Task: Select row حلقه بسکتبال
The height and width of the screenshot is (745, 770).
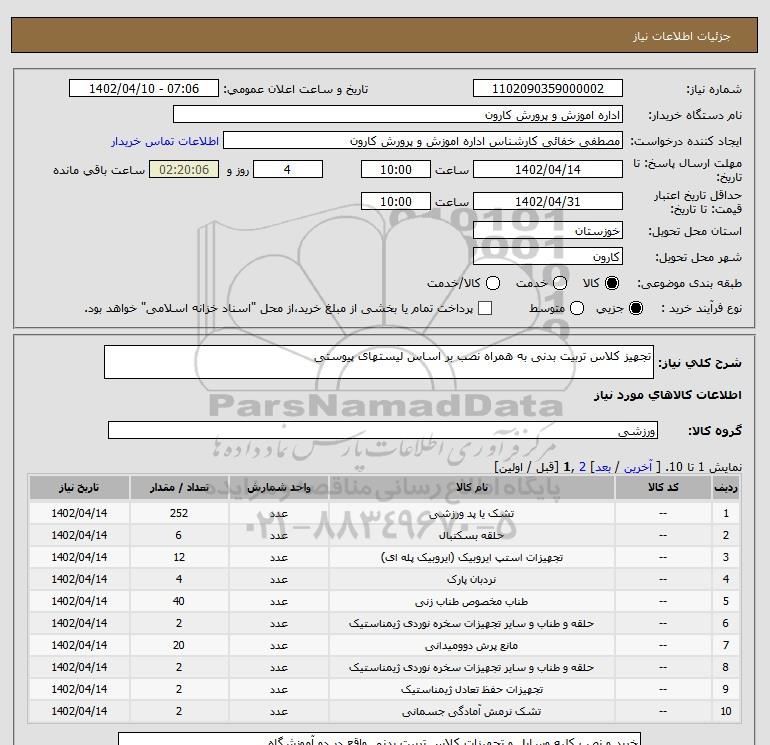Action: point(384,535)
